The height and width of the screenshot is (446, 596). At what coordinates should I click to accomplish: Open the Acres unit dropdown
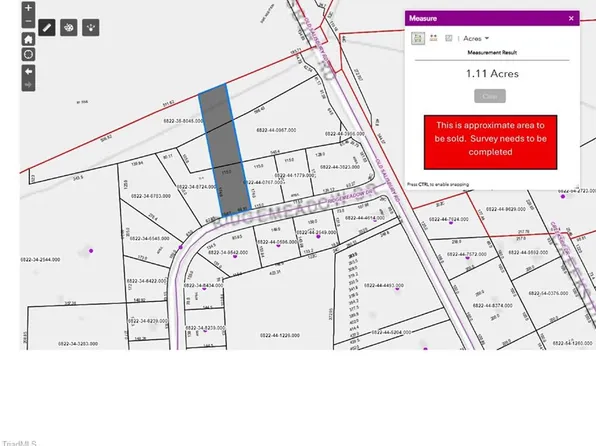(476, 38)
